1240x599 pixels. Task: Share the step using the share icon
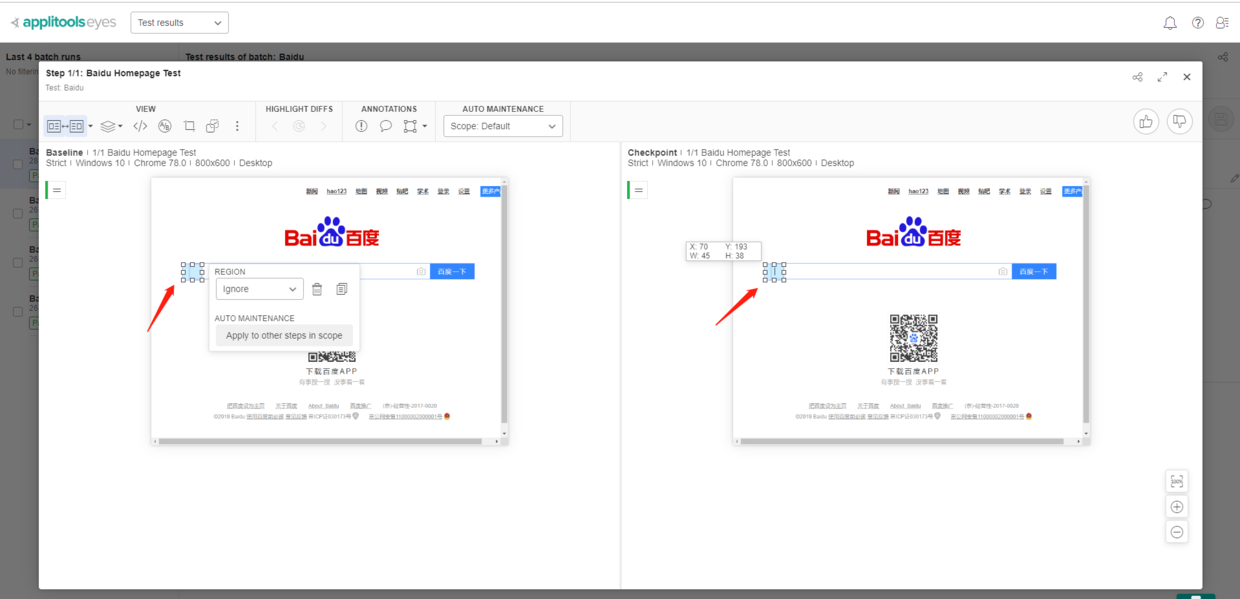tap(1137, 77)
